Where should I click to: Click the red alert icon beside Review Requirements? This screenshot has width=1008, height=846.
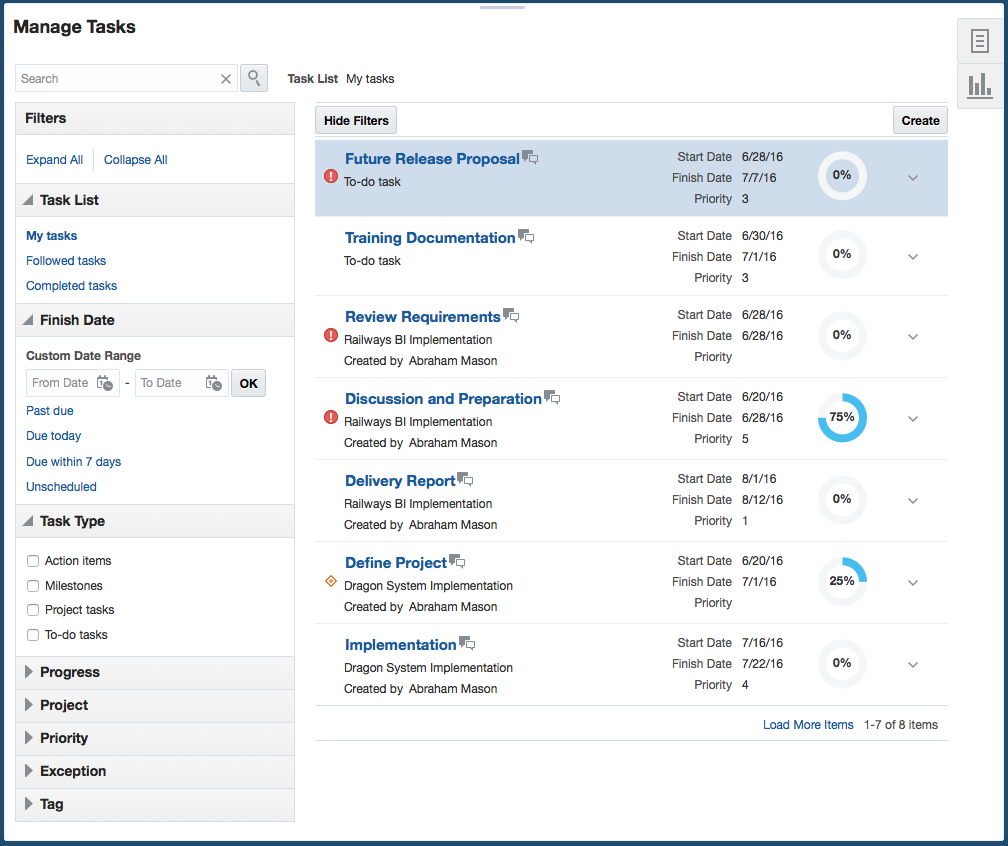(331, 336)
